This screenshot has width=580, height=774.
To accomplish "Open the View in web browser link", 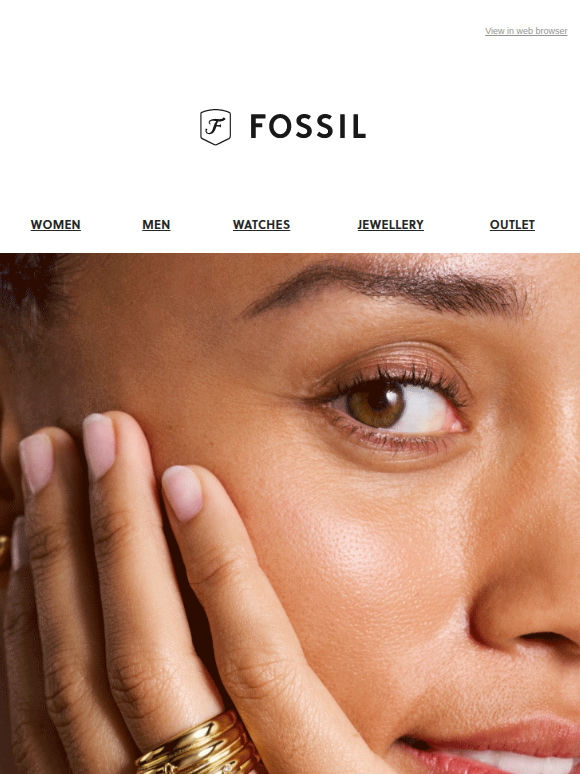I will point(526,31).
